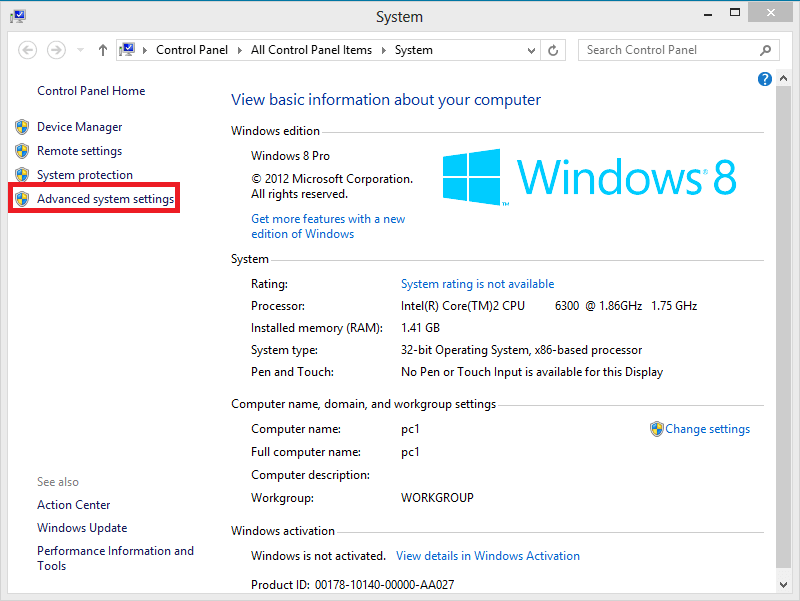Click the processor value Intel(R) Core(TM)2 CPU
This screenshot has height=601, width=800.
click(x=463, y=306)
